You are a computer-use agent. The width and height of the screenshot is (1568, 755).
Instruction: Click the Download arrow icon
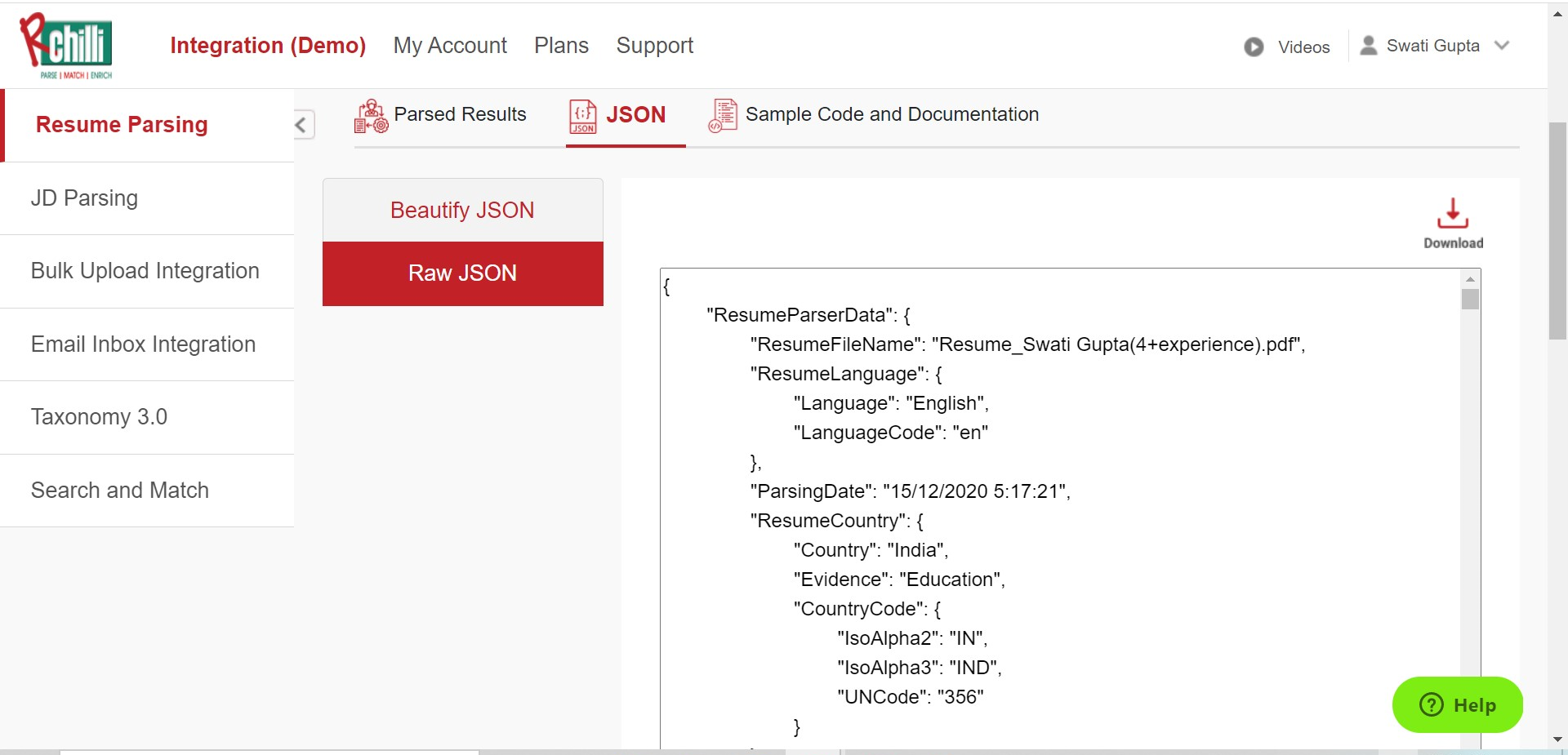[1453, 213]
